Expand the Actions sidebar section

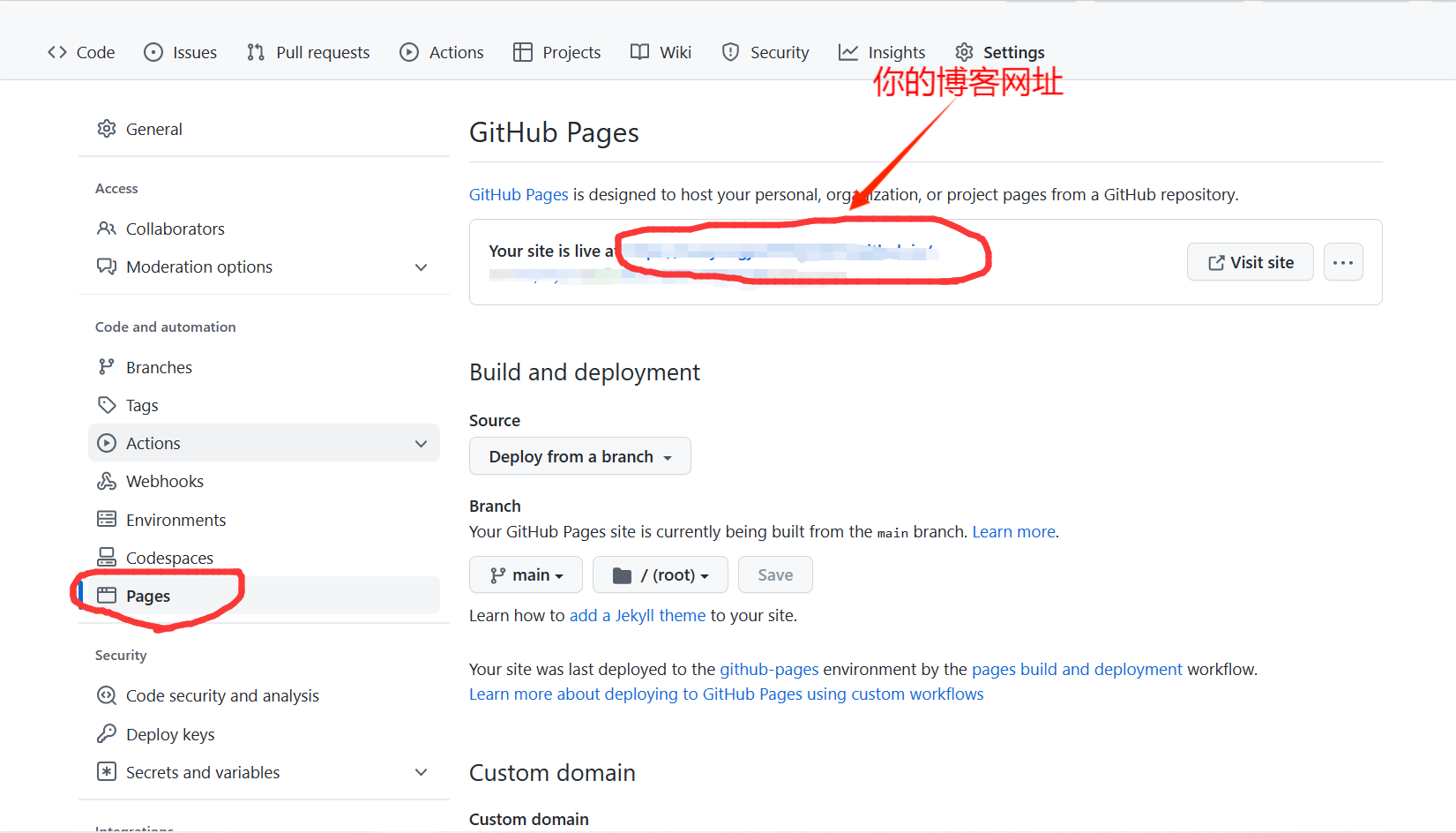(x=421, y=443)
